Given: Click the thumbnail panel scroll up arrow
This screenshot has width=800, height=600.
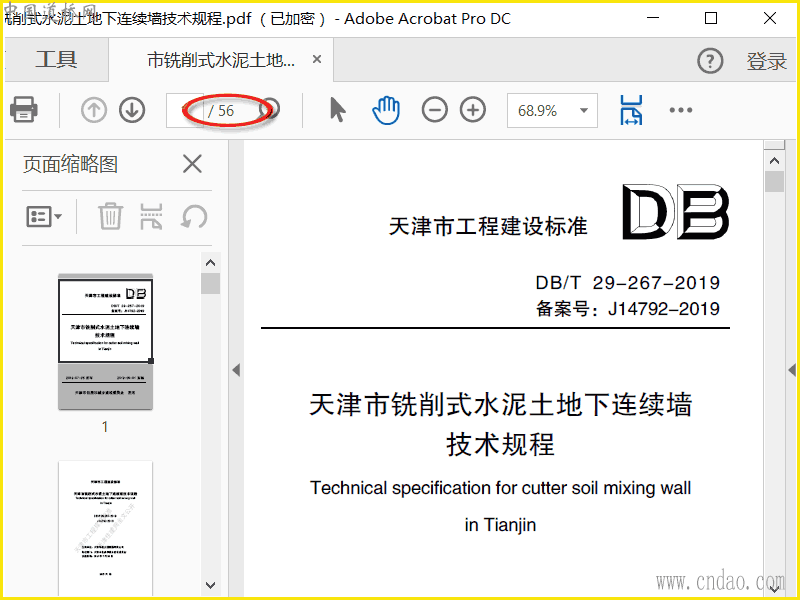Looking at the screenshot, I should [210, 263].
